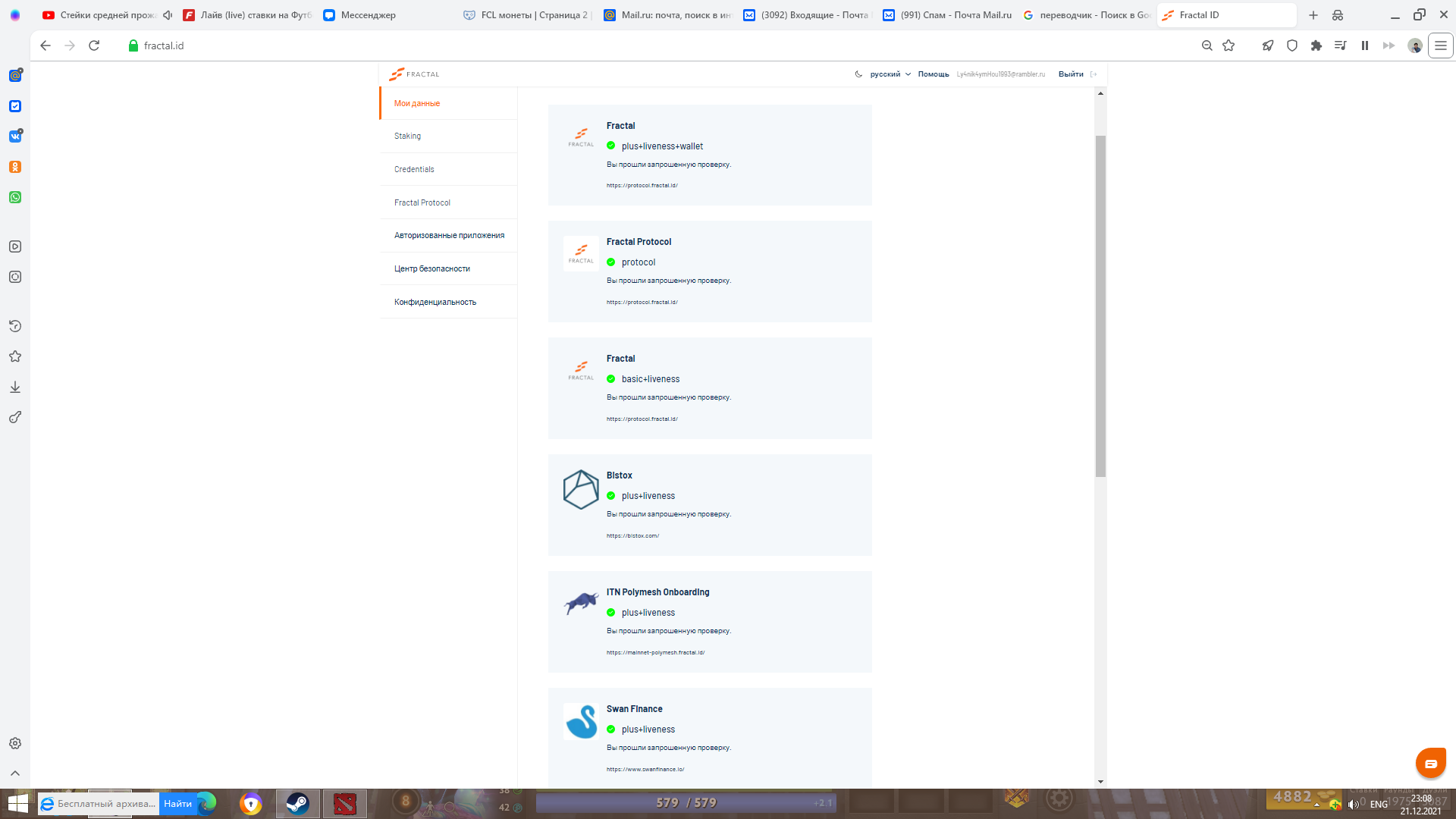Viewport: 1456px width, 819px height.
Task: Open the settings gear in the browser sidebar
Action: (x=15, y=743)
